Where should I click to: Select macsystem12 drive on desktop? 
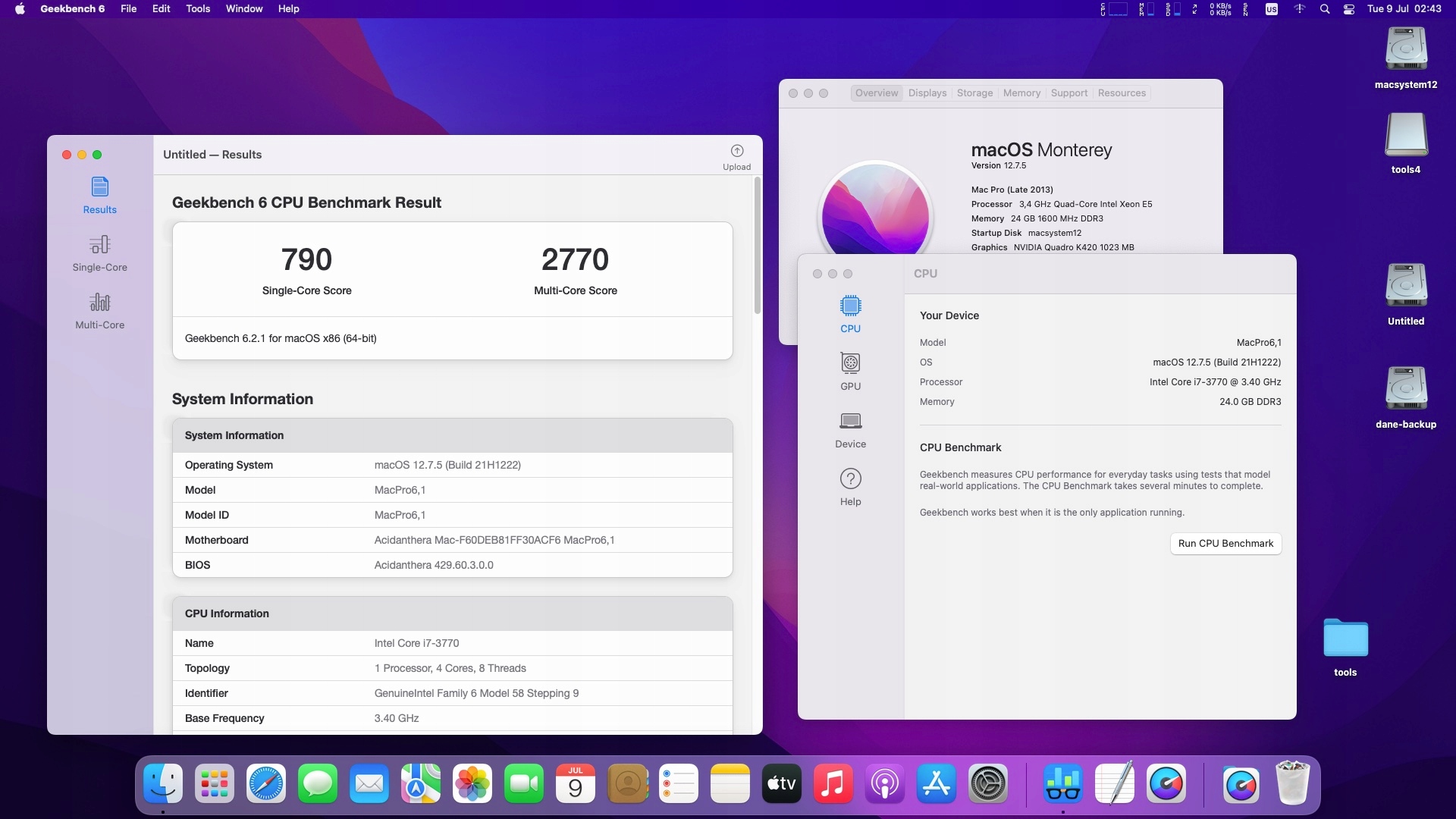pos(1406,58)
